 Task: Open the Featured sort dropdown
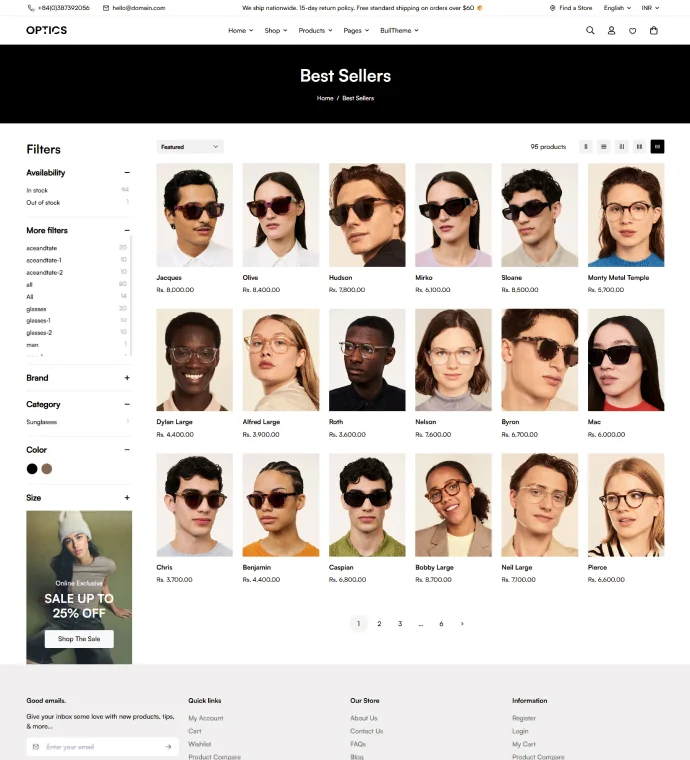point(190,146)
